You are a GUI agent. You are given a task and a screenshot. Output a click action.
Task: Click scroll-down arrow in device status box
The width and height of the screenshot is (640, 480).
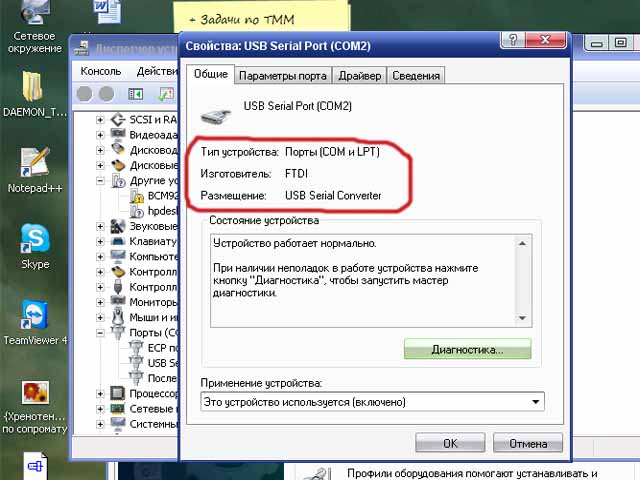tap(522, 318)
